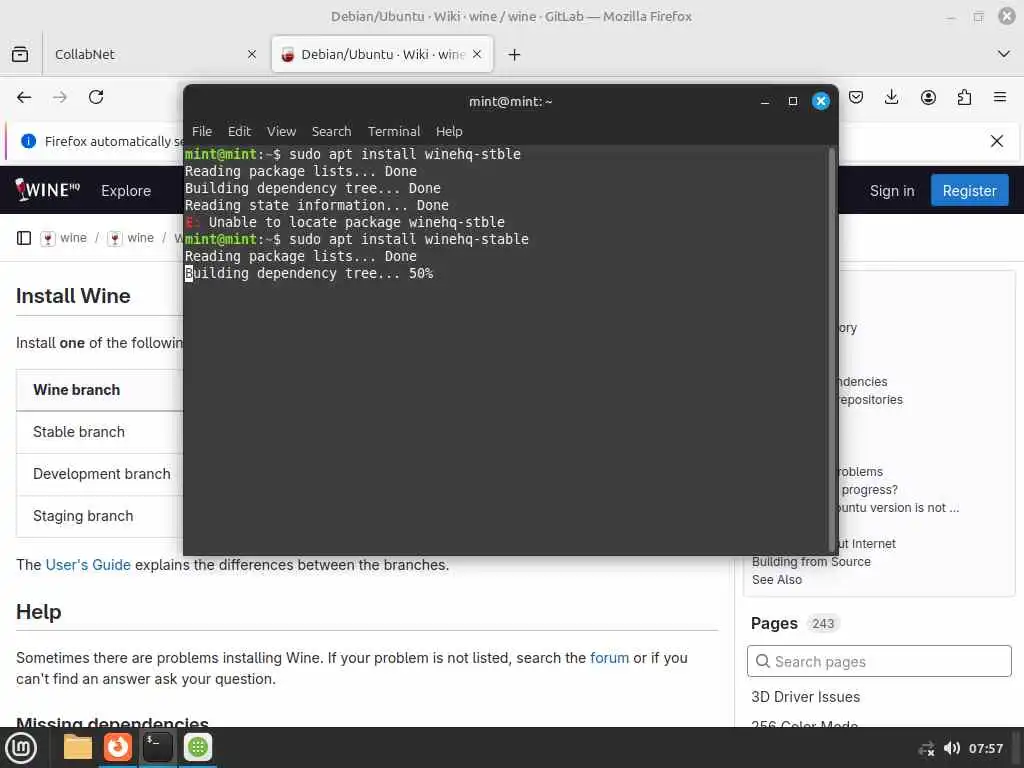This screenshot has height=768, width=1024.
Task: Toggle the GitLab sidebar icon
Action: [x=24, y=238]
